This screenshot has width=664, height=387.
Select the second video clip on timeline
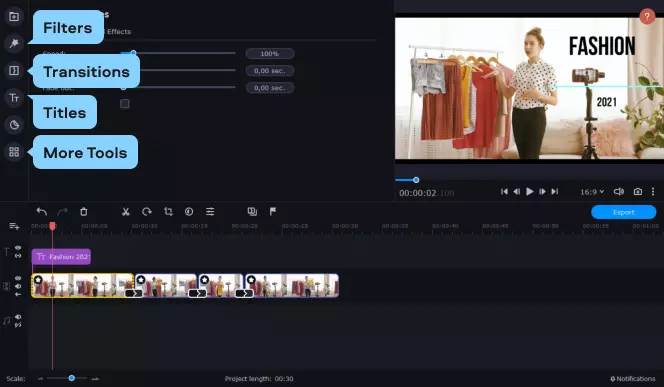coord(166,285)
